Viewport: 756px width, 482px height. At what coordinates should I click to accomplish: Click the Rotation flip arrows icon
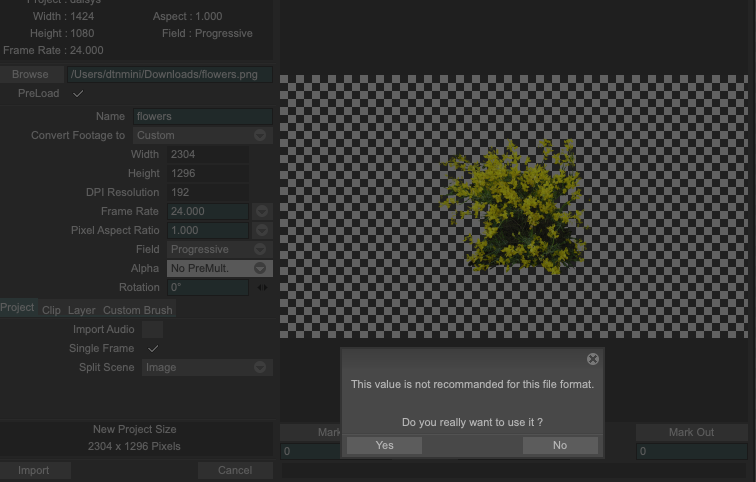tap(262, 287)
